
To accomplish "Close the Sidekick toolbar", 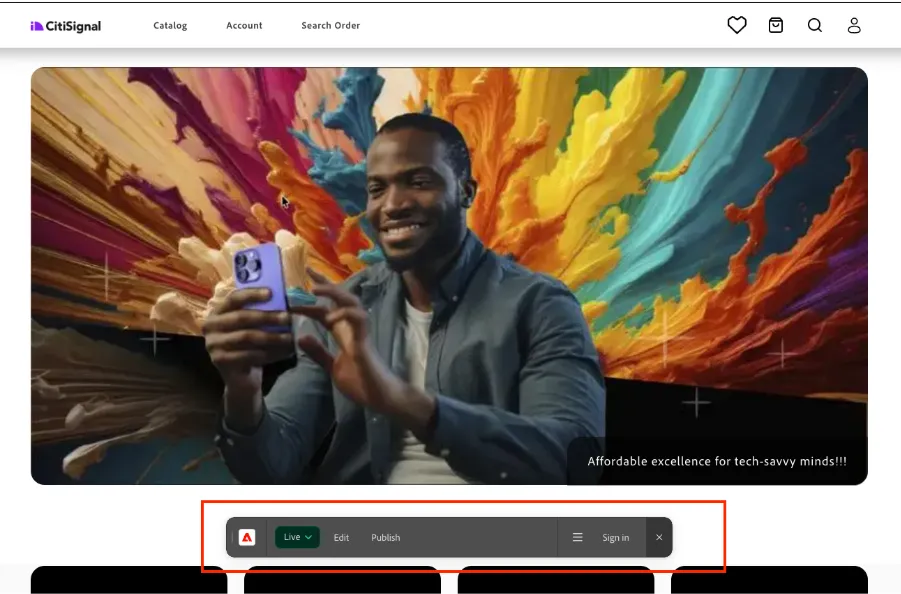I will 659,537.
